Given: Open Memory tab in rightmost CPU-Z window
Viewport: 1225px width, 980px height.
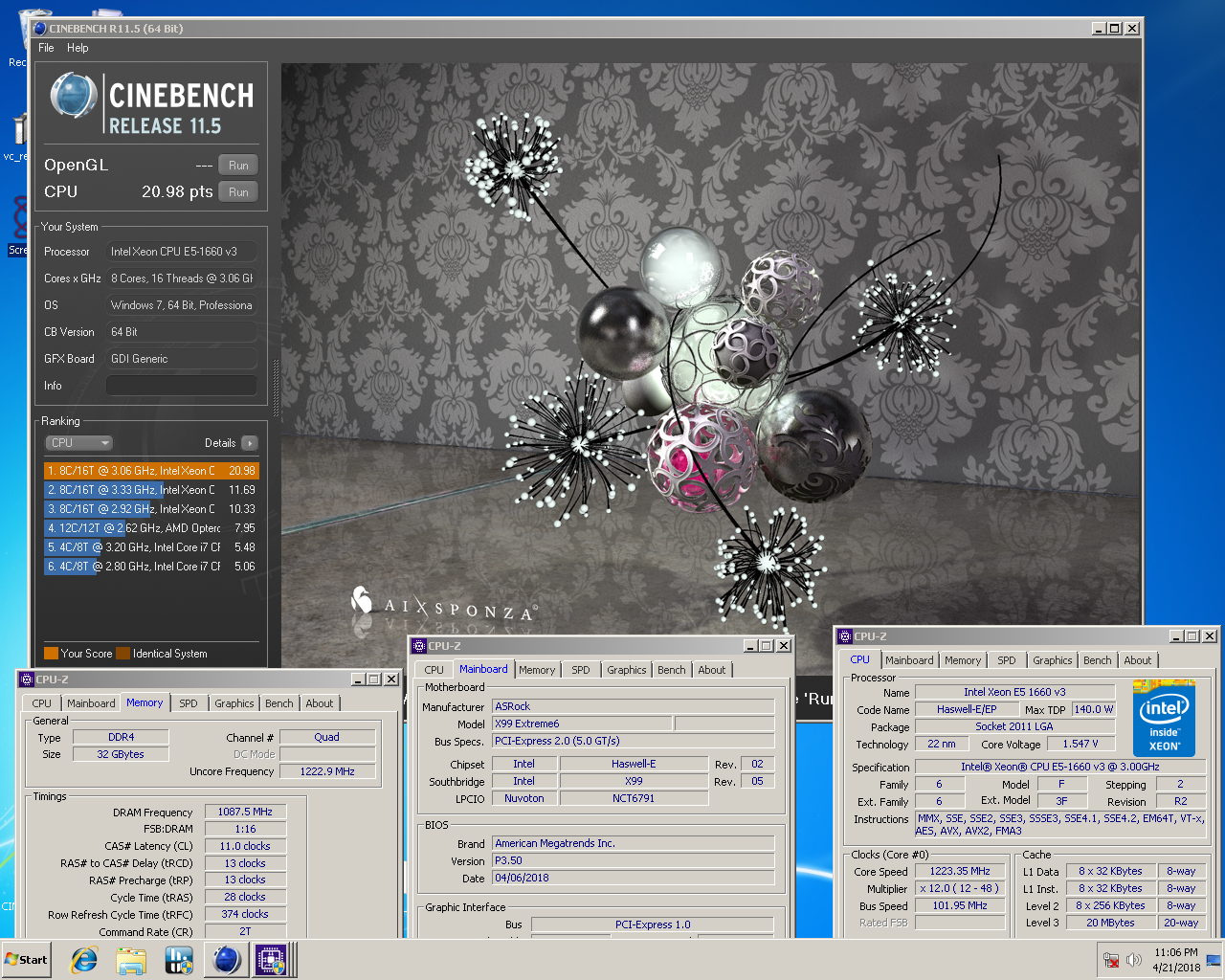Looking at the screenshot, I should [x=963, y=660].
